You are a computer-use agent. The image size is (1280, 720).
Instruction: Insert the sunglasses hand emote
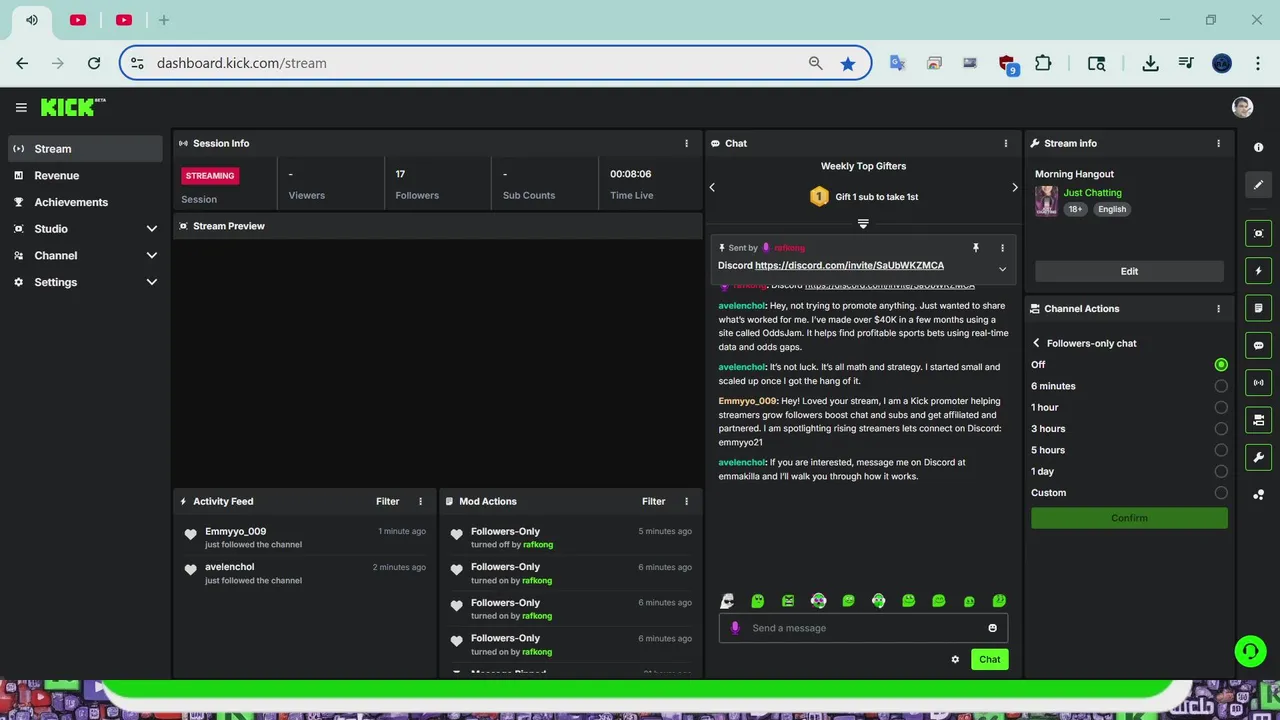[727, 601]
